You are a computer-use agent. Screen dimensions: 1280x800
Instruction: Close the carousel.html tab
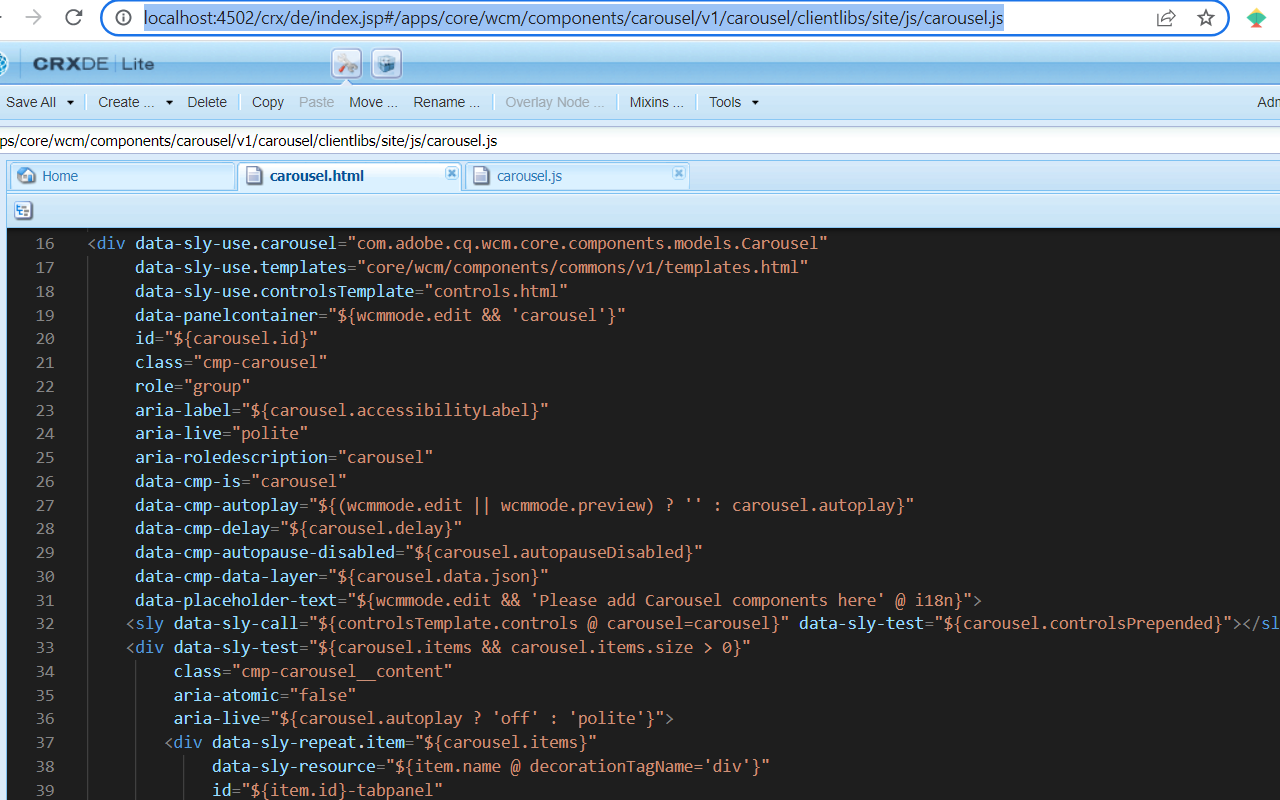451,173
